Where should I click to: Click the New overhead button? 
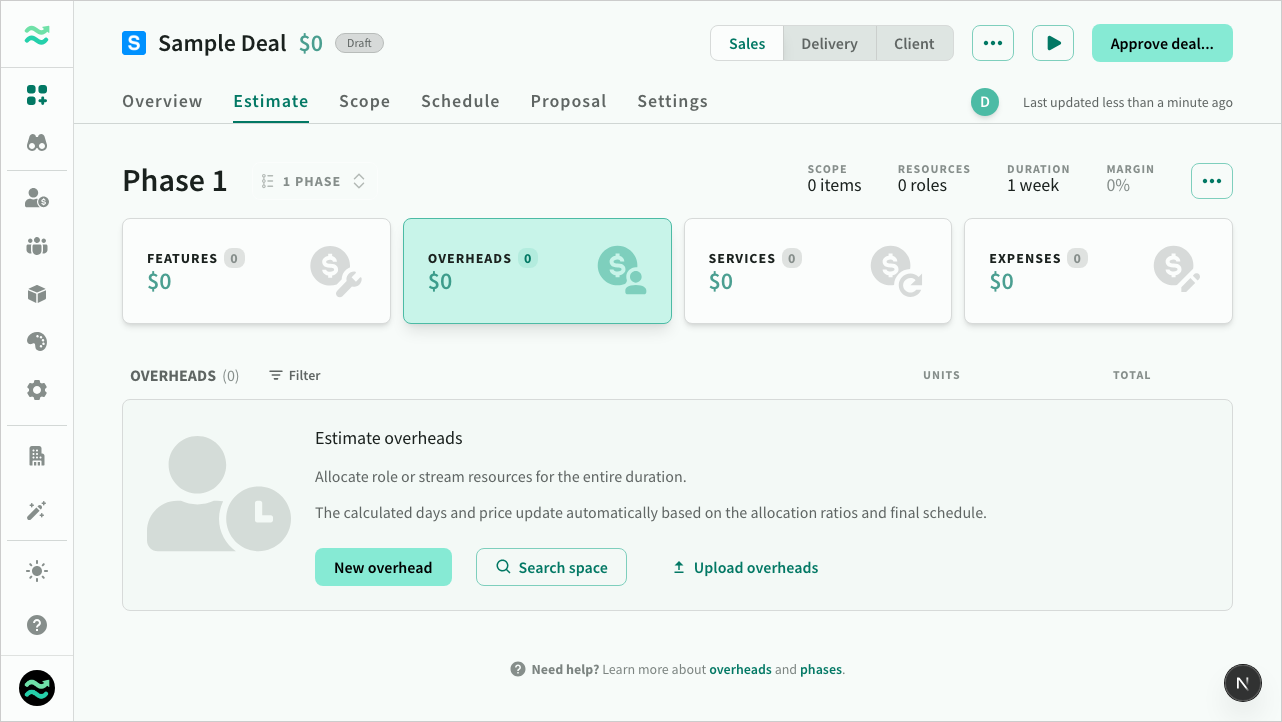click(x=383, y=567)
